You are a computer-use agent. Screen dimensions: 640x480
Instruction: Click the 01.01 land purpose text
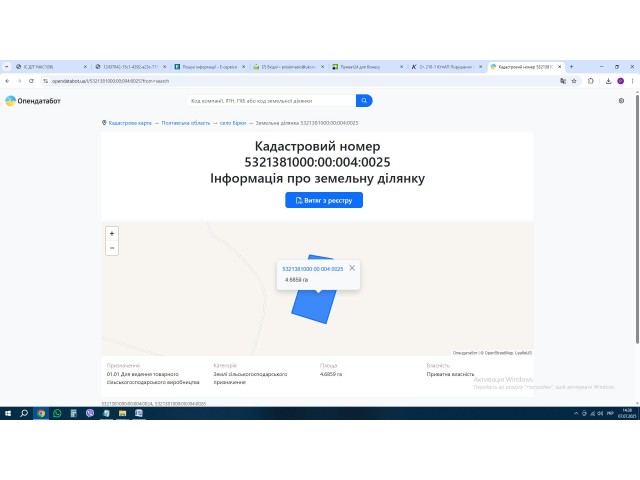point(153,378)
